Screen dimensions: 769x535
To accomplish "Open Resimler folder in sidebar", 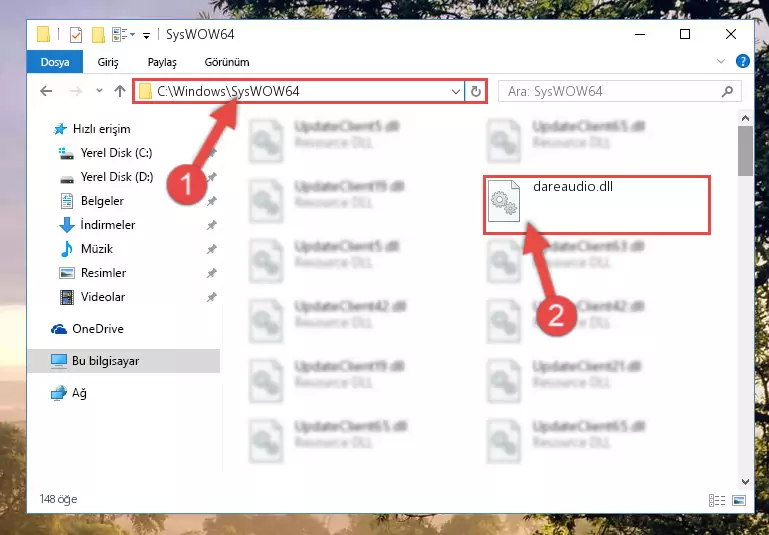I will (x=103, y=273).
